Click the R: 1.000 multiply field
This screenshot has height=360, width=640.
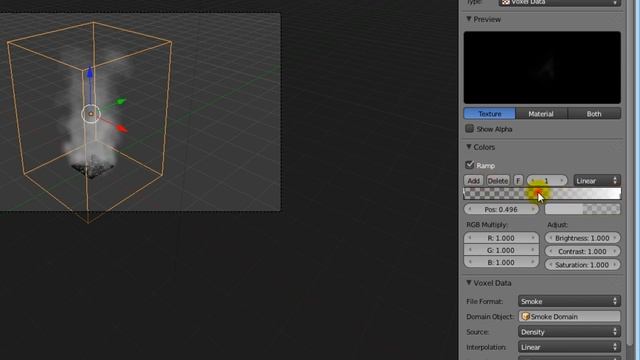tap(501, 238)
